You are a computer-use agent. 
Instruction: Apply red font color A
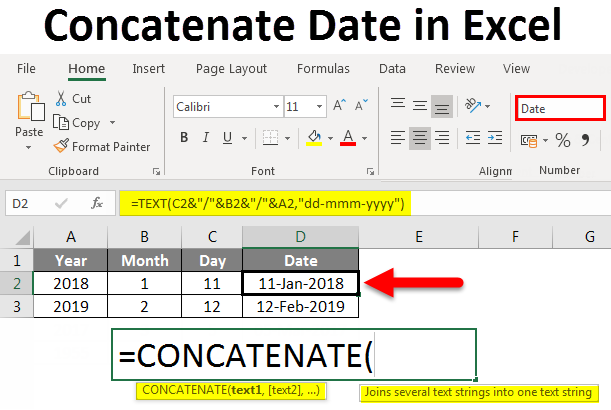click(x=348, y=138)
